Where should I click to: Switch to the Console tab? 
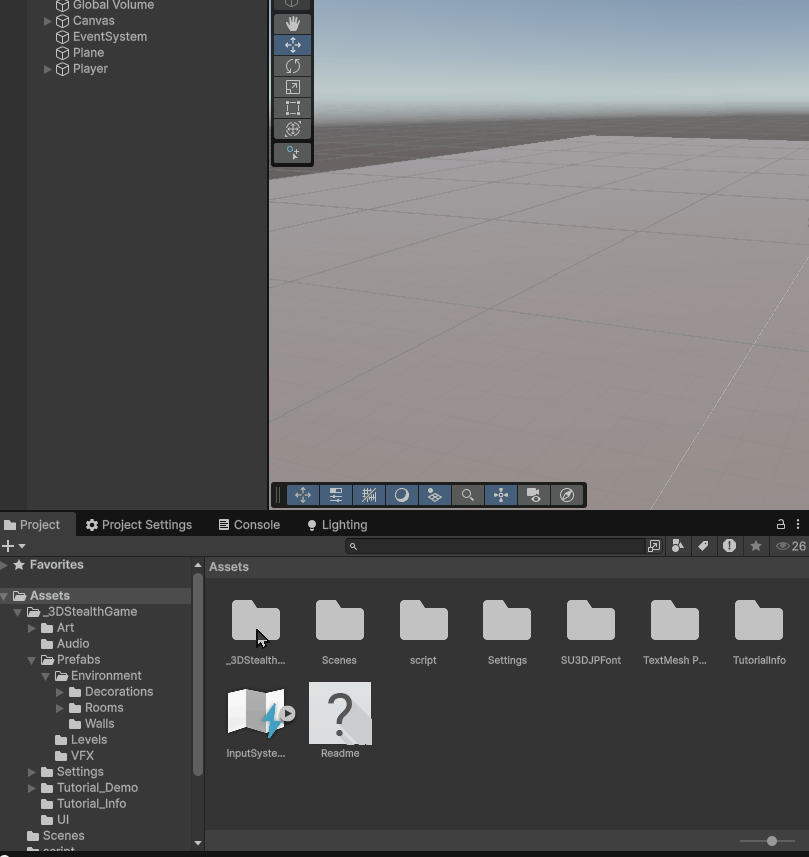point(249,525)
